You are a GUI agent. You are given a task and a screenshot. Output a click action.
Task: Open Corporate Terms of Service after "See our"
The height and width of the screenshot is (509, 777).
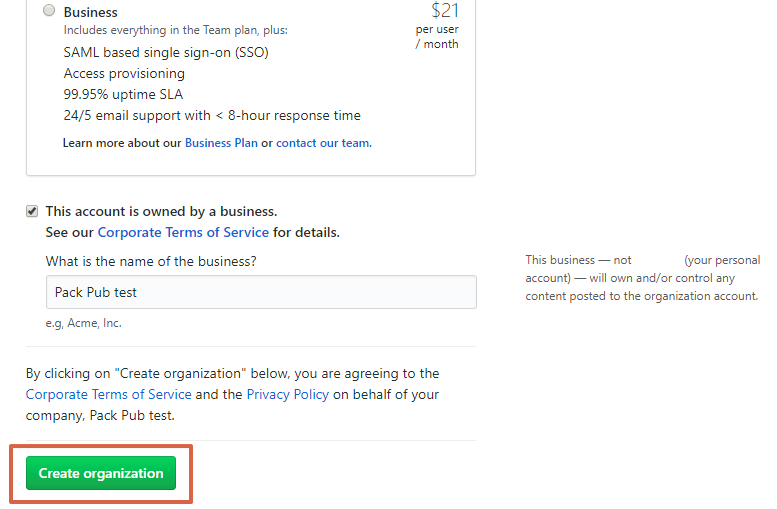(183, 232)
